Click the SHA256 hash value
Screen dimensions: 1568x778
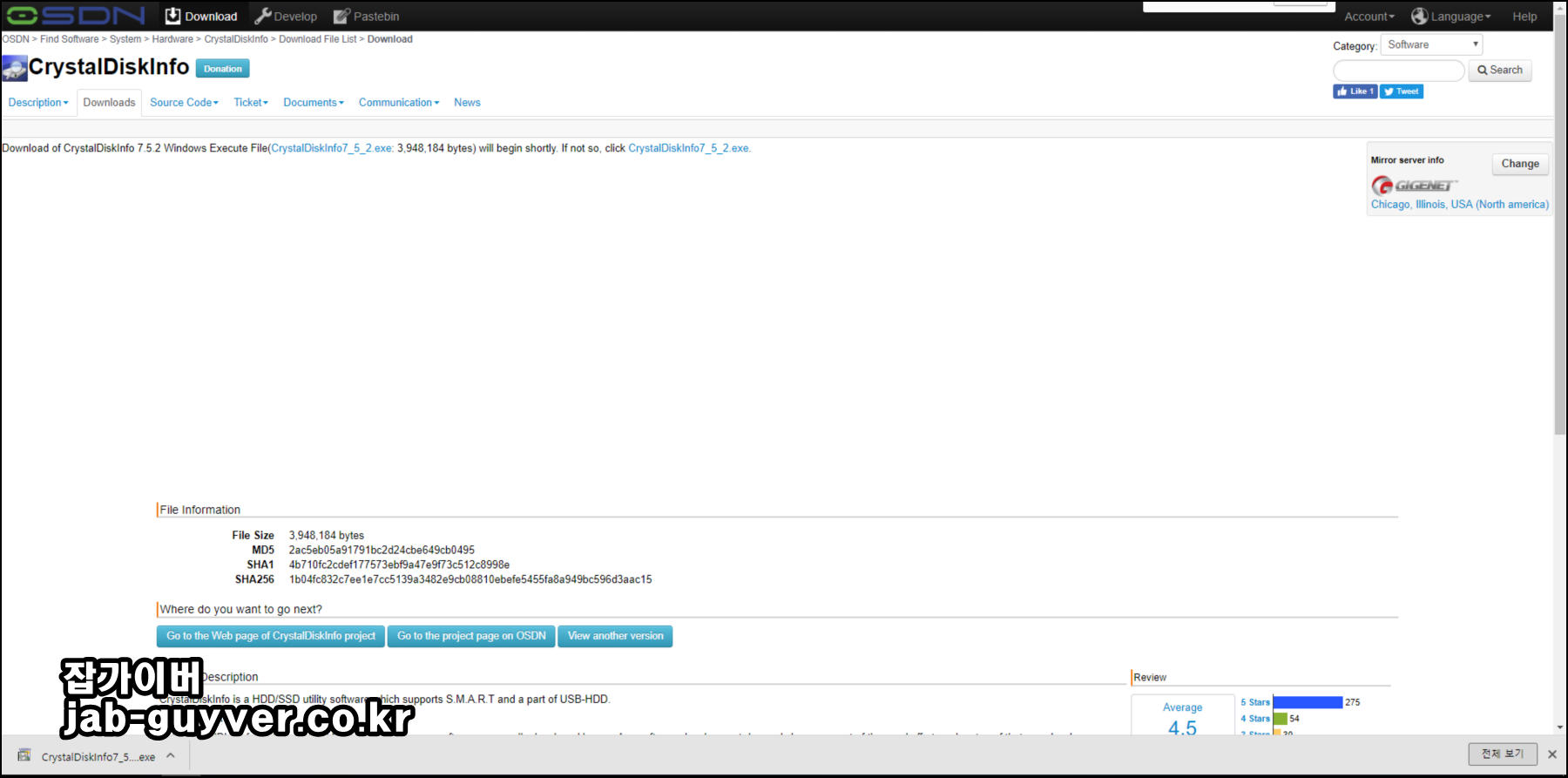tap(470, 579)
